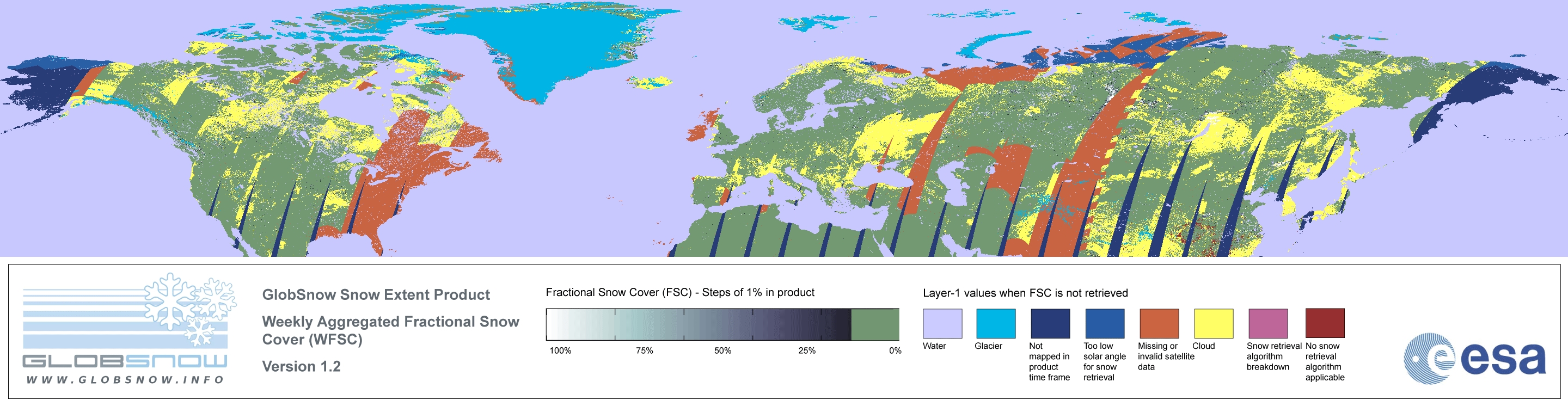
Task: Select the dark navy 'Not mapped' swatch
Action: 1050,323
